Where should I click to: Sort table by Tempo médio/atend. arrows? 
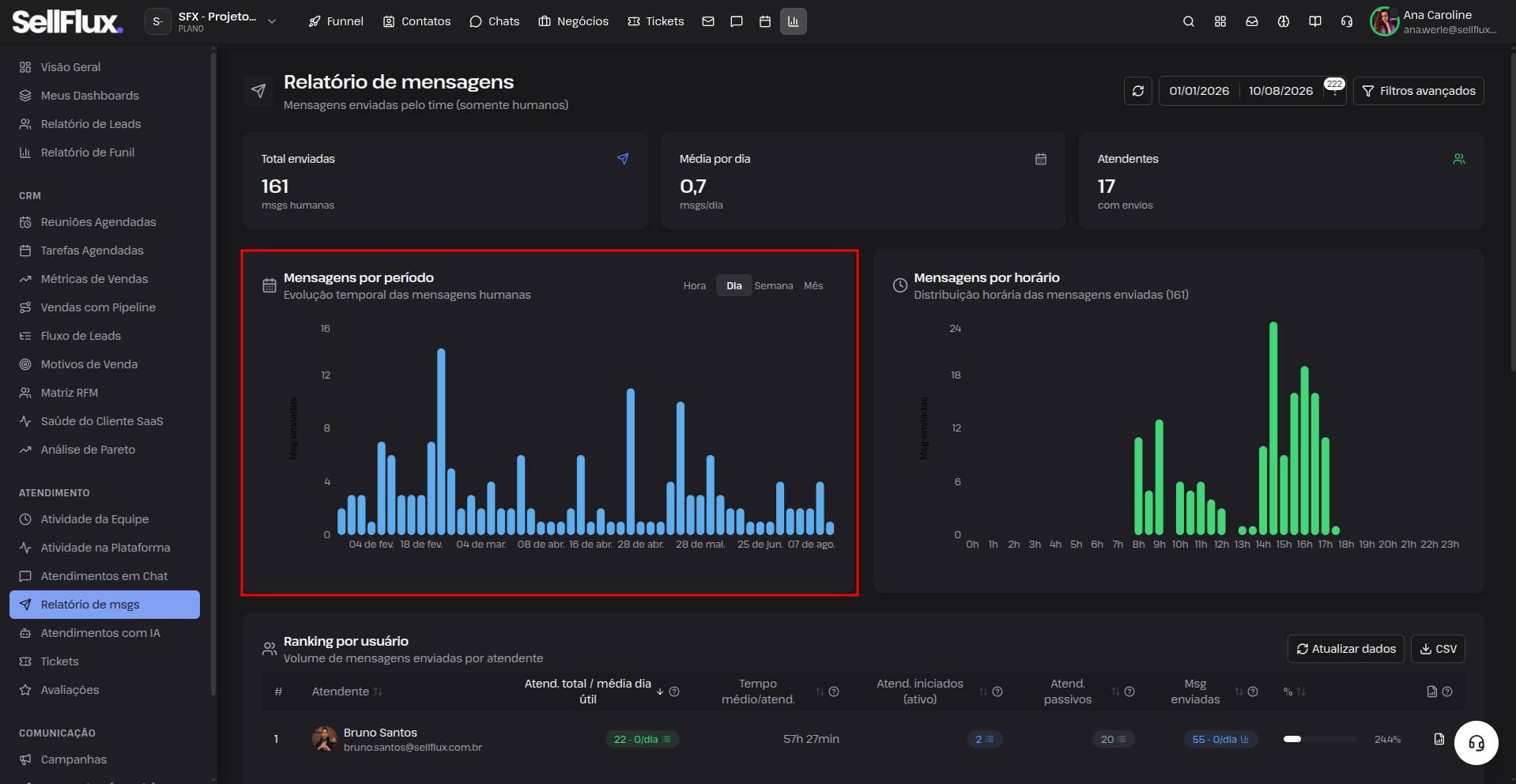pyautogui.click(x=820, y=692)
